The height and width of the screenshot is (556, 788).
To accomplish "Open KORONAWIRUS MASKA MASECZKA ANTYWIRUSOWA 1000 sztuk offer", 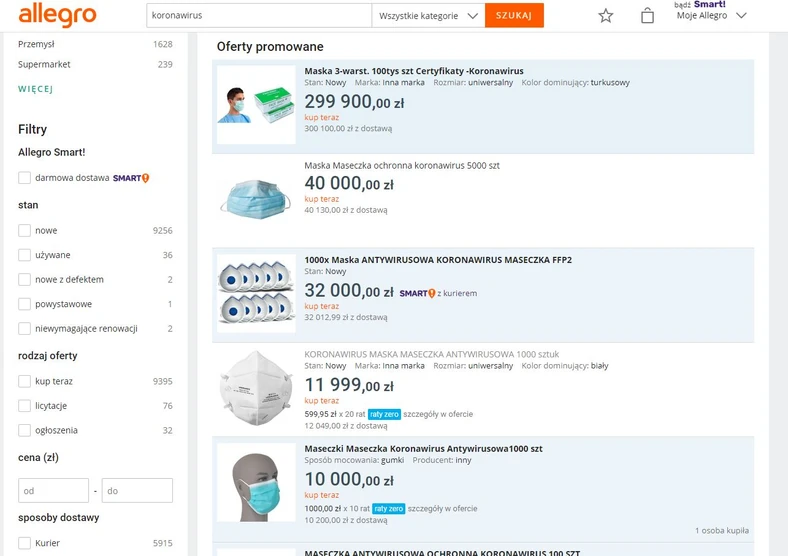I will [431, 354].
